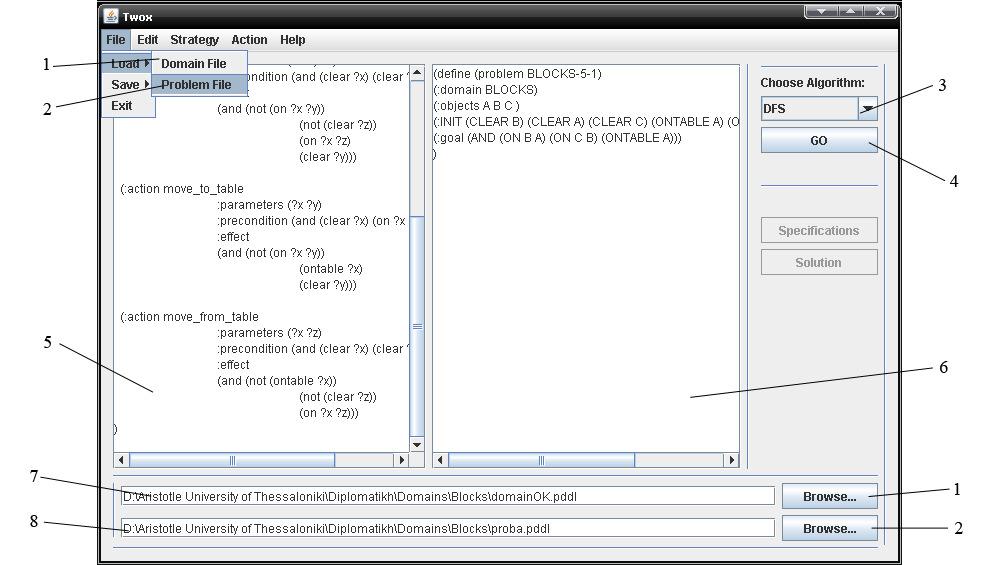Image resolution: width=1000 pixels, height=565 pixels.
Task: Click domain panel horizontal scroll-right arrow
Action: (401, 460)
